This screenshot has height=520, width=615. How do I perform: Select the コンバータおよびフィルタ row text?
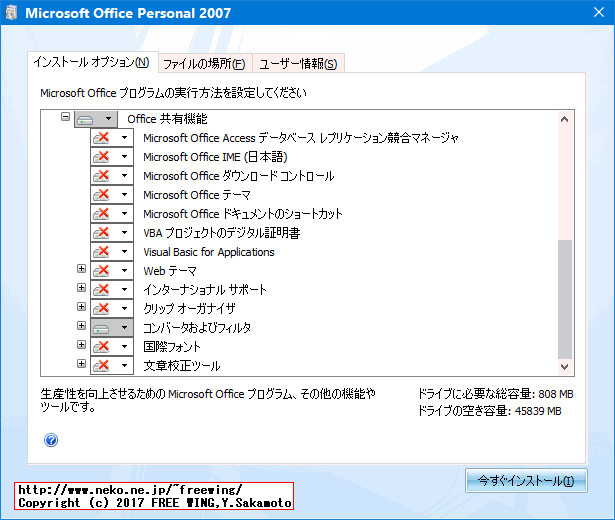(197, 328)
